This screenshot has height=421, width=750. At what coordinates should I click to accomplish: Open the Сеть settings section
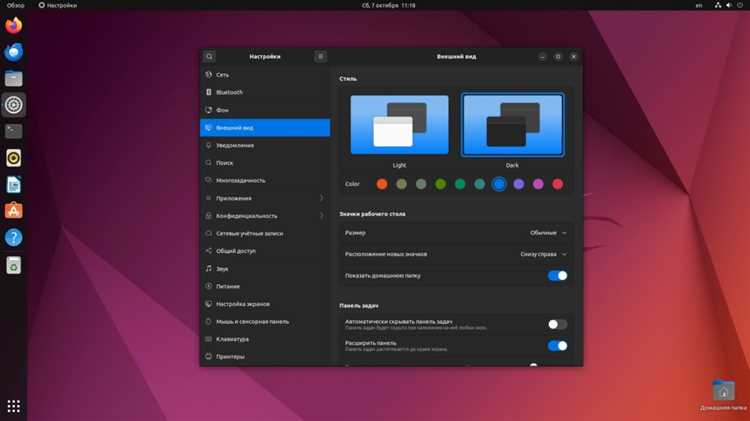(x=265, y=75)
